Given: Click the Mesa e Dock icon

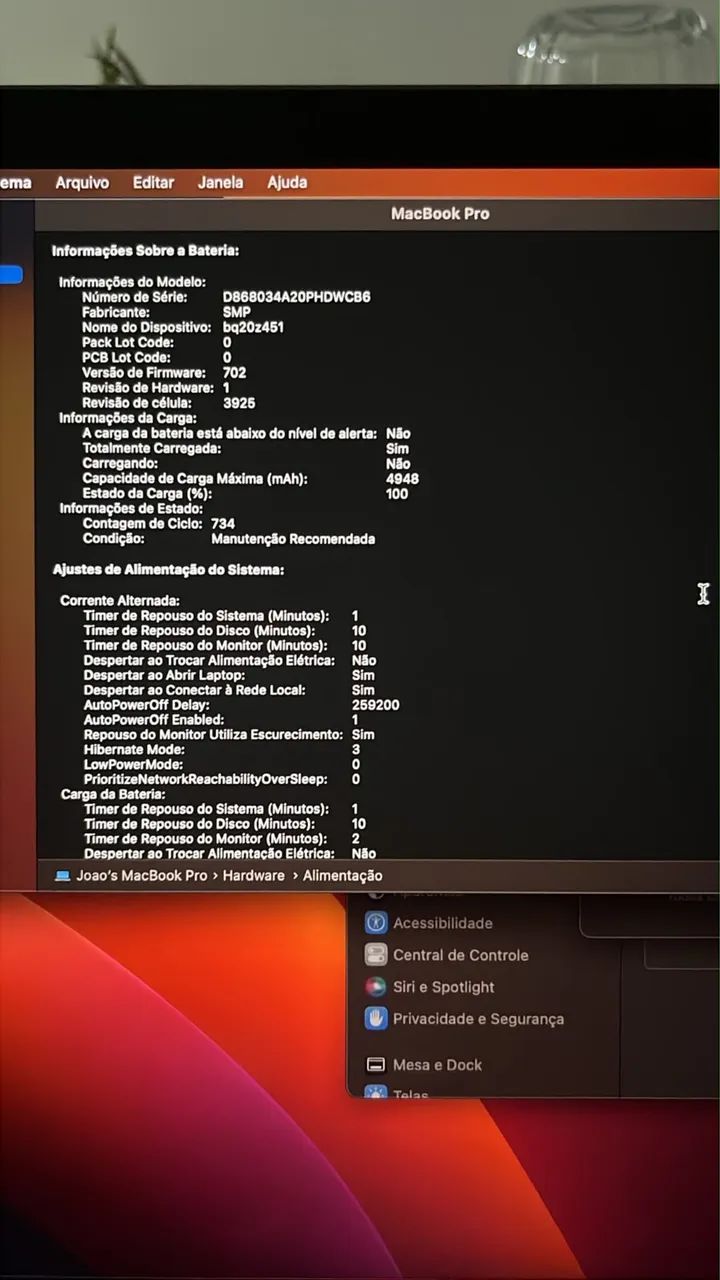Looking at the screenshot, I should (x=376, y=1065).
